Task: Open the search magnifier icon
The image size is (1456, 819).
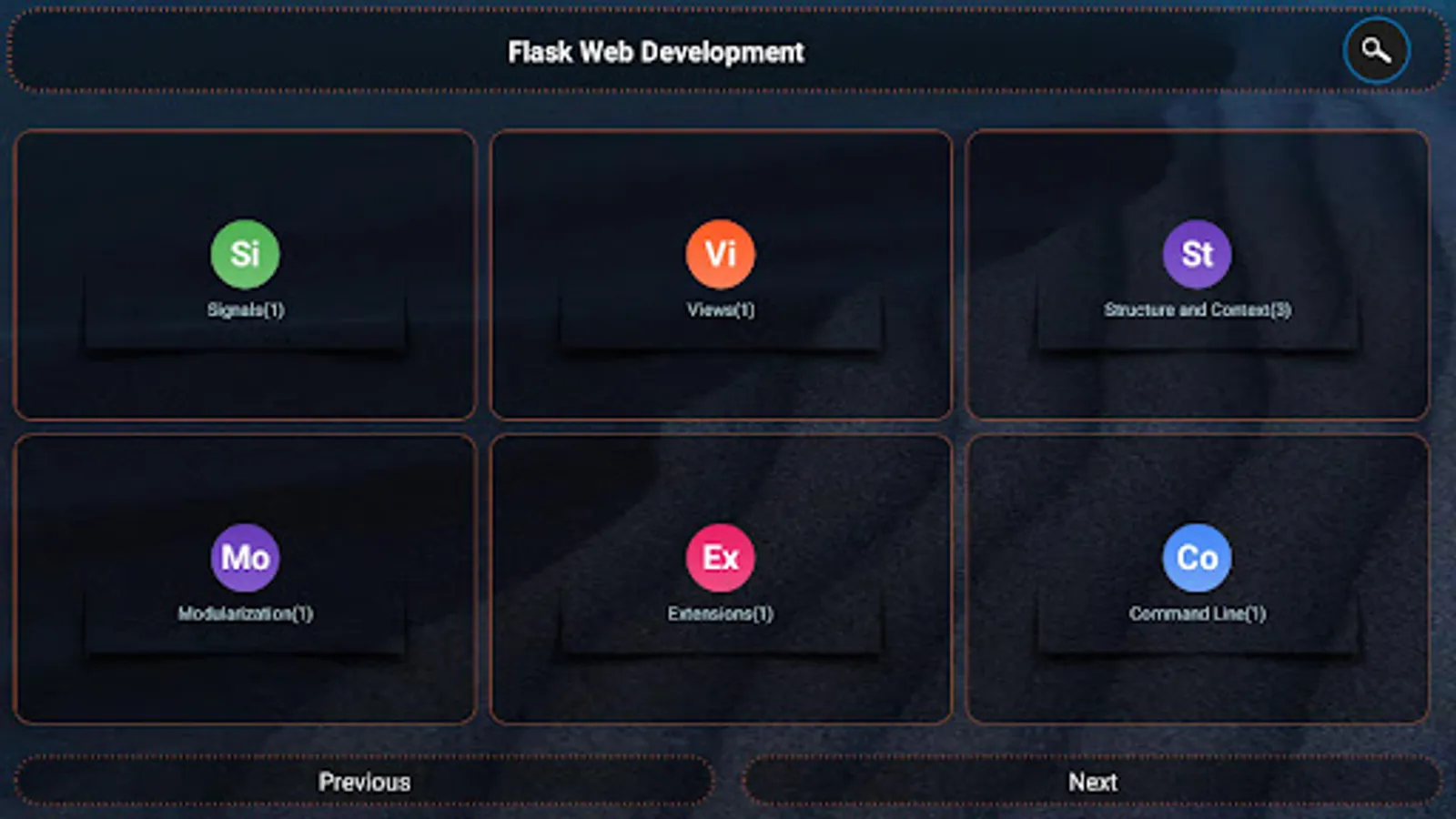Action: coord(1376,51)
